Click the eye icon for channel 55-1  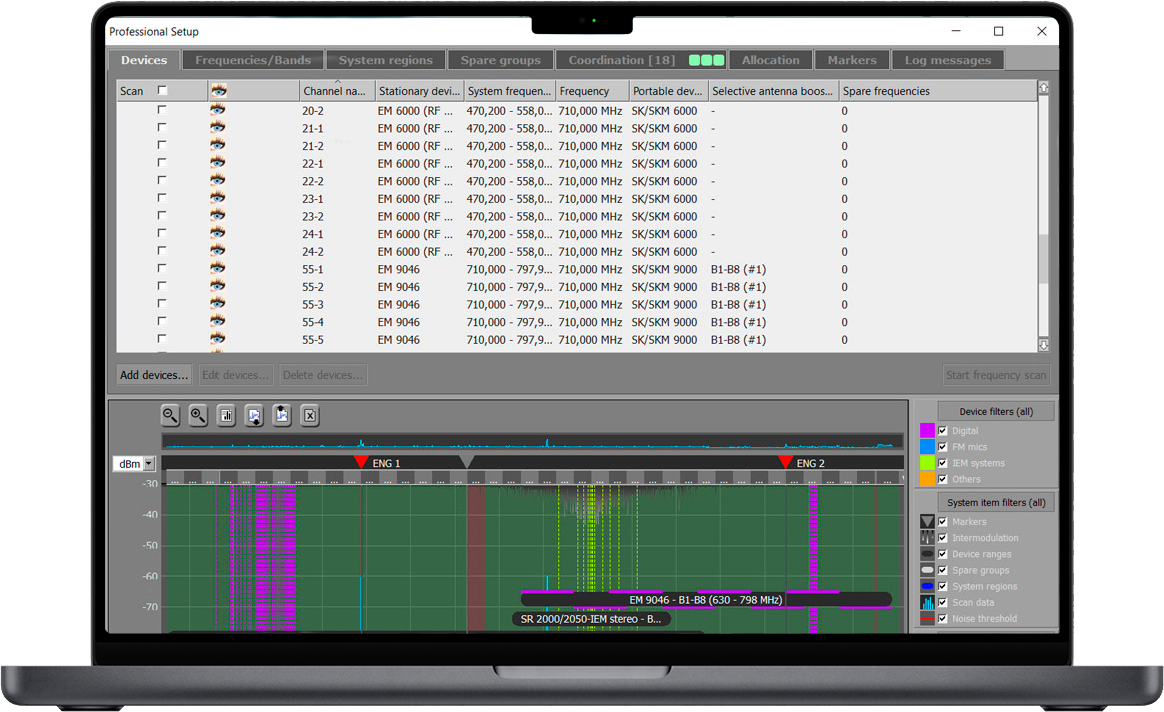218,269
